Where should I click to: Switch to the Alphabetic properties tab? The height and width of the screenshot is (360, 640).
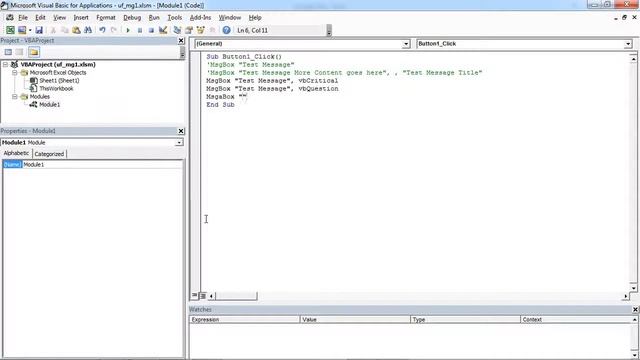point(16,153)
